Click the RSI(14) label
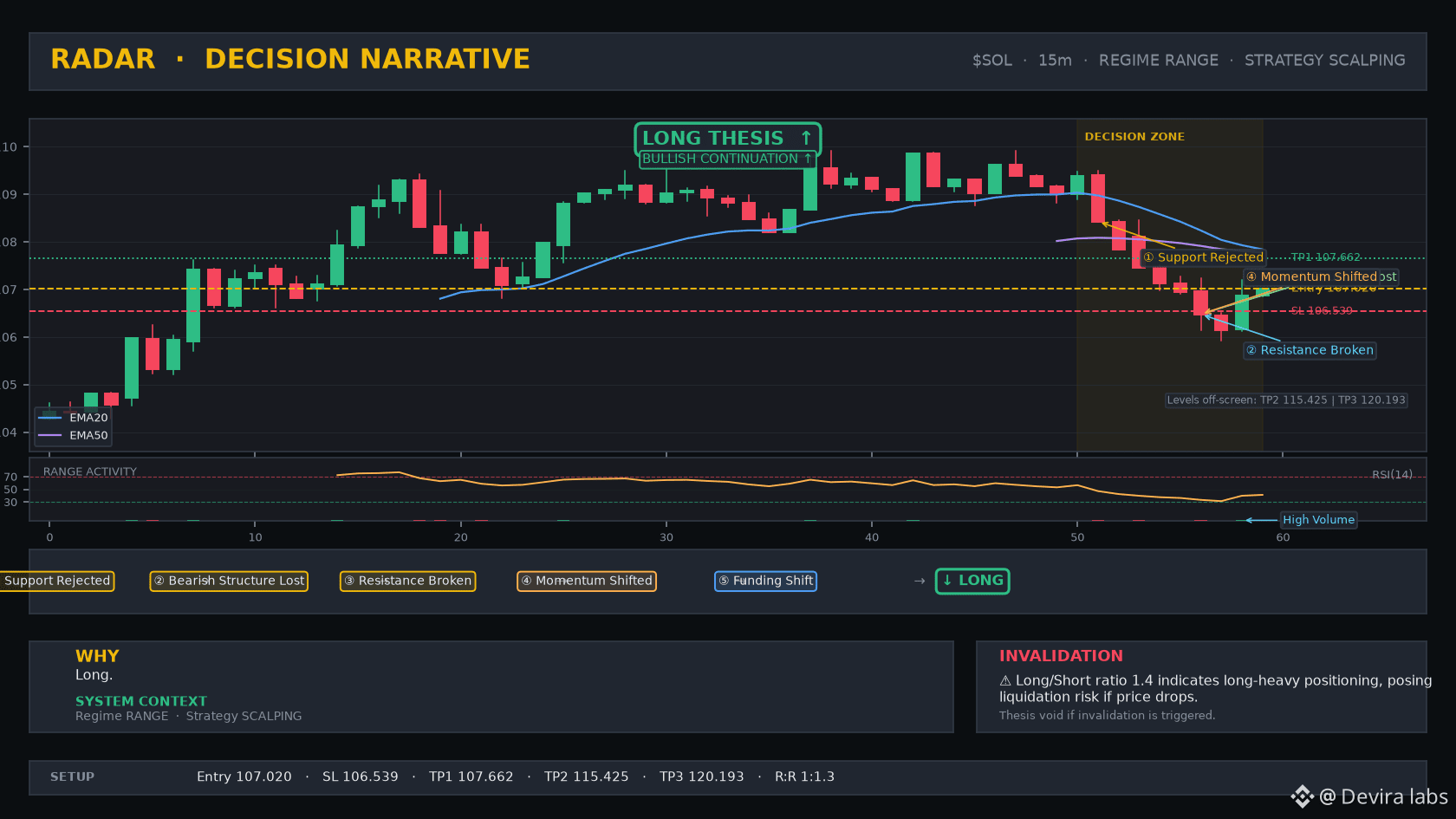This screenshot has height=819, width=1456. [1392, 475]
